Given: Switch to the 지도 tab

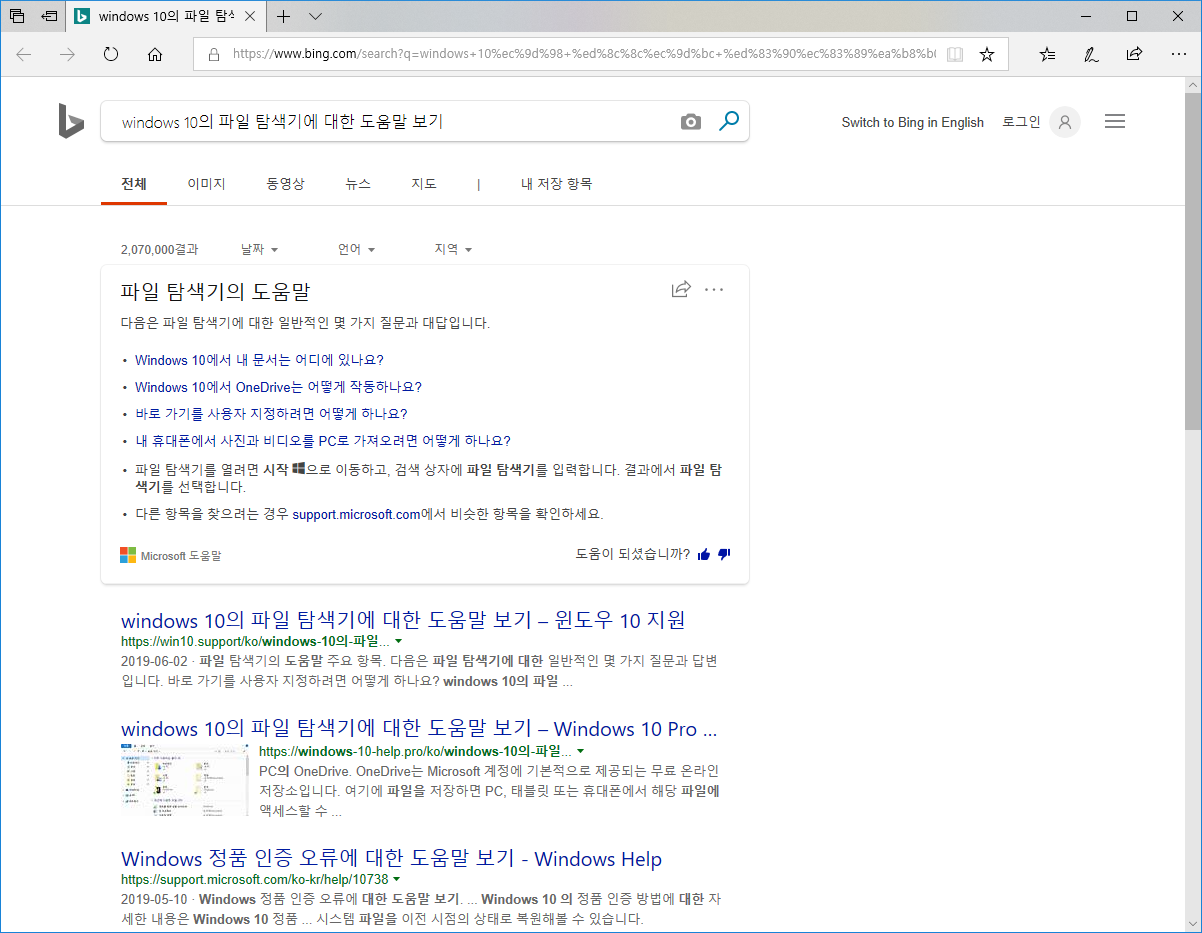Looking at the screenshot, I should (424, 184).
